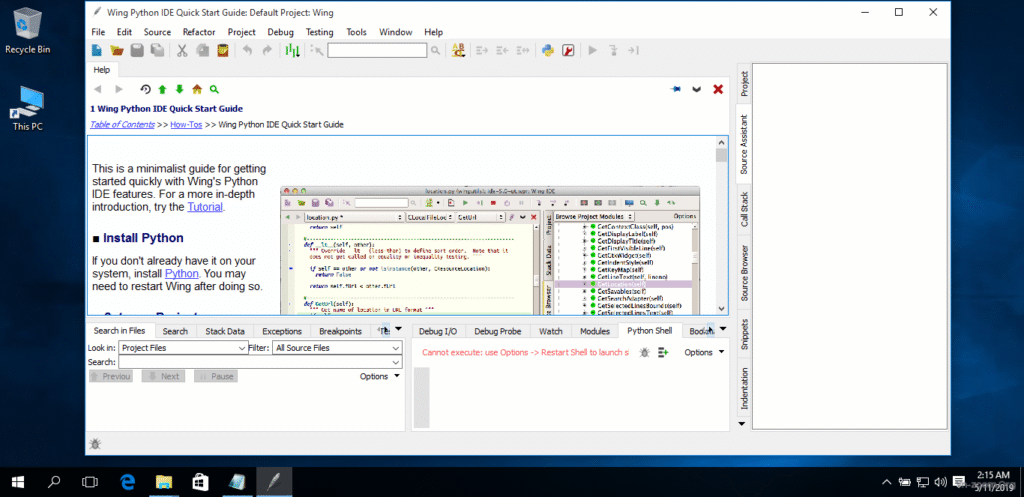
Task: Click the Next search button
Action: (163, 376)
